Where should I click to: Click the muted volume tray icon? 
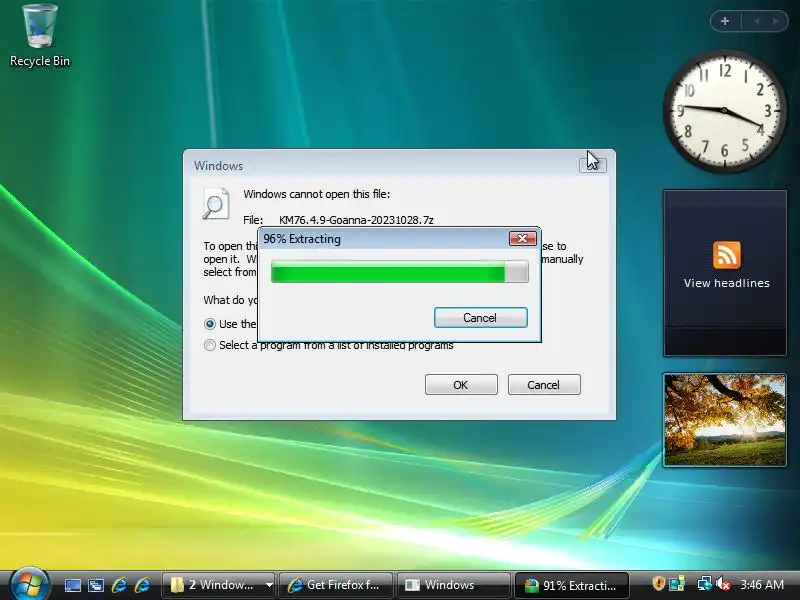(x=722, y=584)
